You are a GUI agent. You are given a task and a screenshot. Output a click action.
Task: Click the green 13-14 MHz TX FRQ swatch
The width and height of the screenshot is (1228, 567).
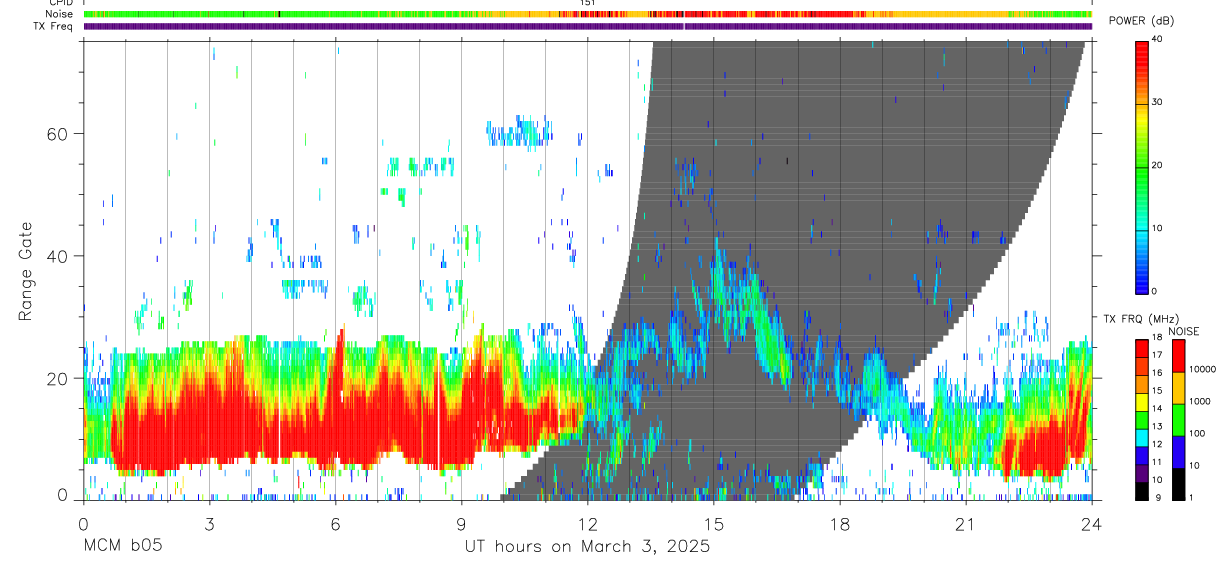(x=1142, y=419)
